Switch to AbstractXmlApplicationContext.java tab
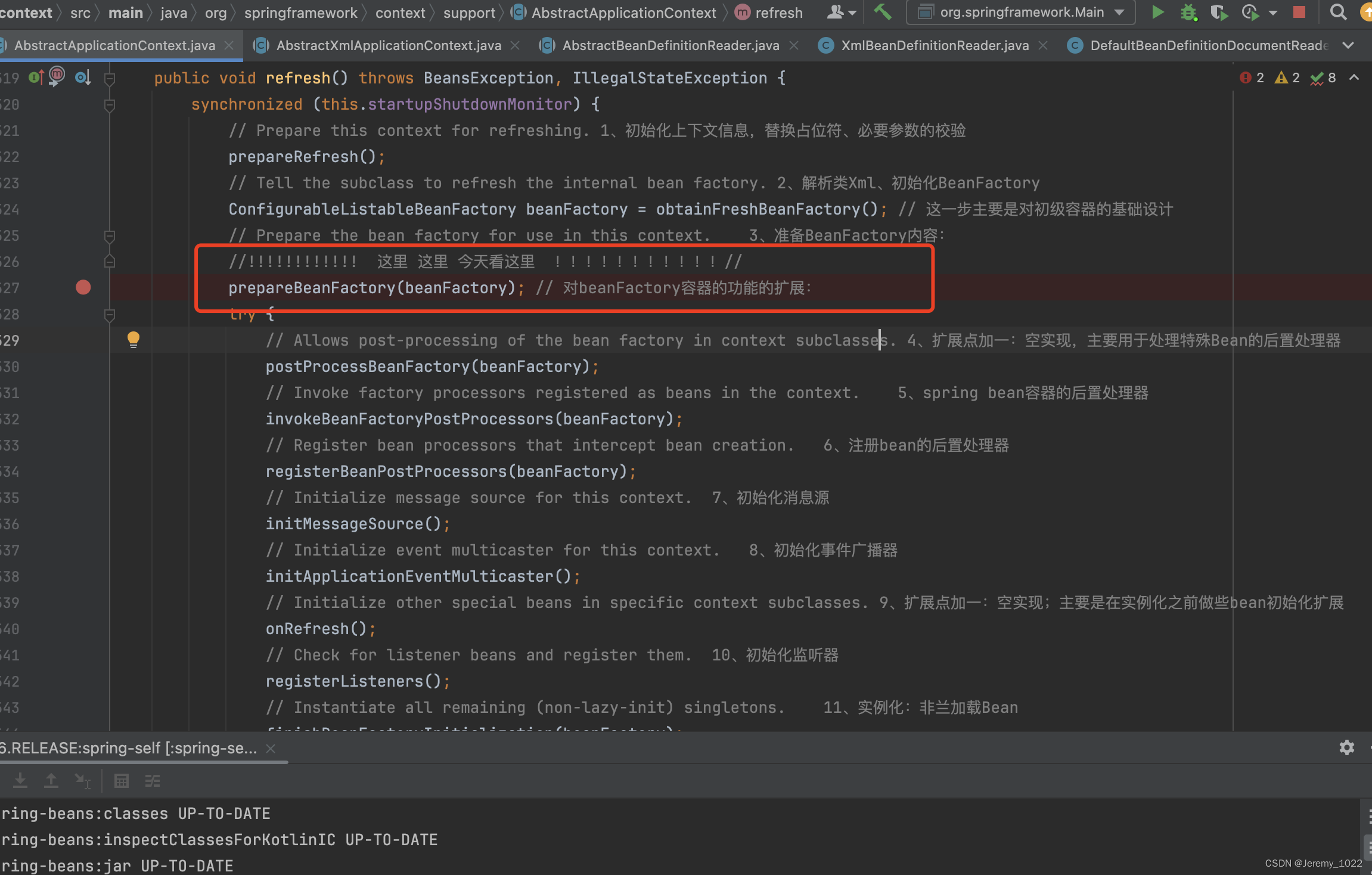 click(388, 45)
